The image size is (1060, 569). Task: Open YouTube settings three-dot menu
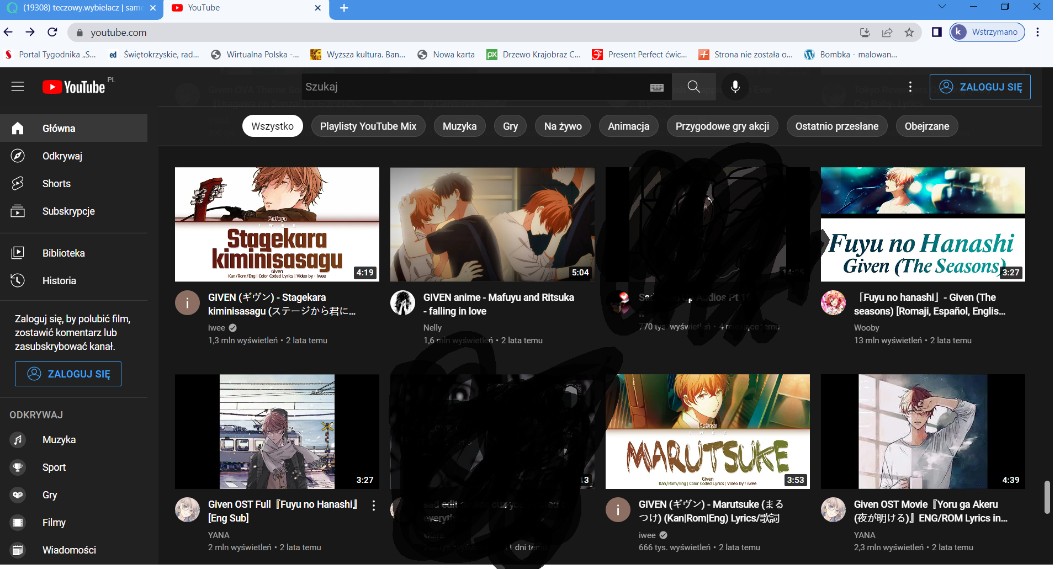coord(910,87)
